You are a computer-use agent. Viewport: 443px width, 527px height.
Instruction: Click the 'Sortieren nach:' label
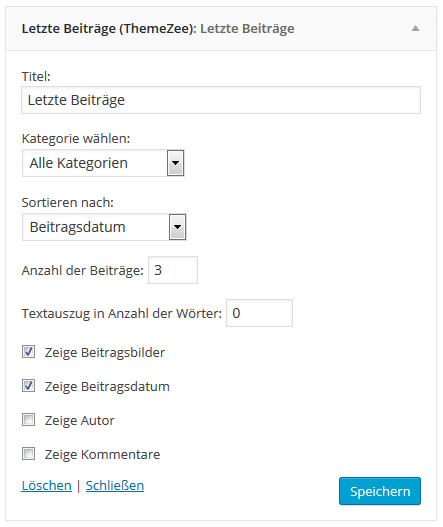click(x=68, y=203)
